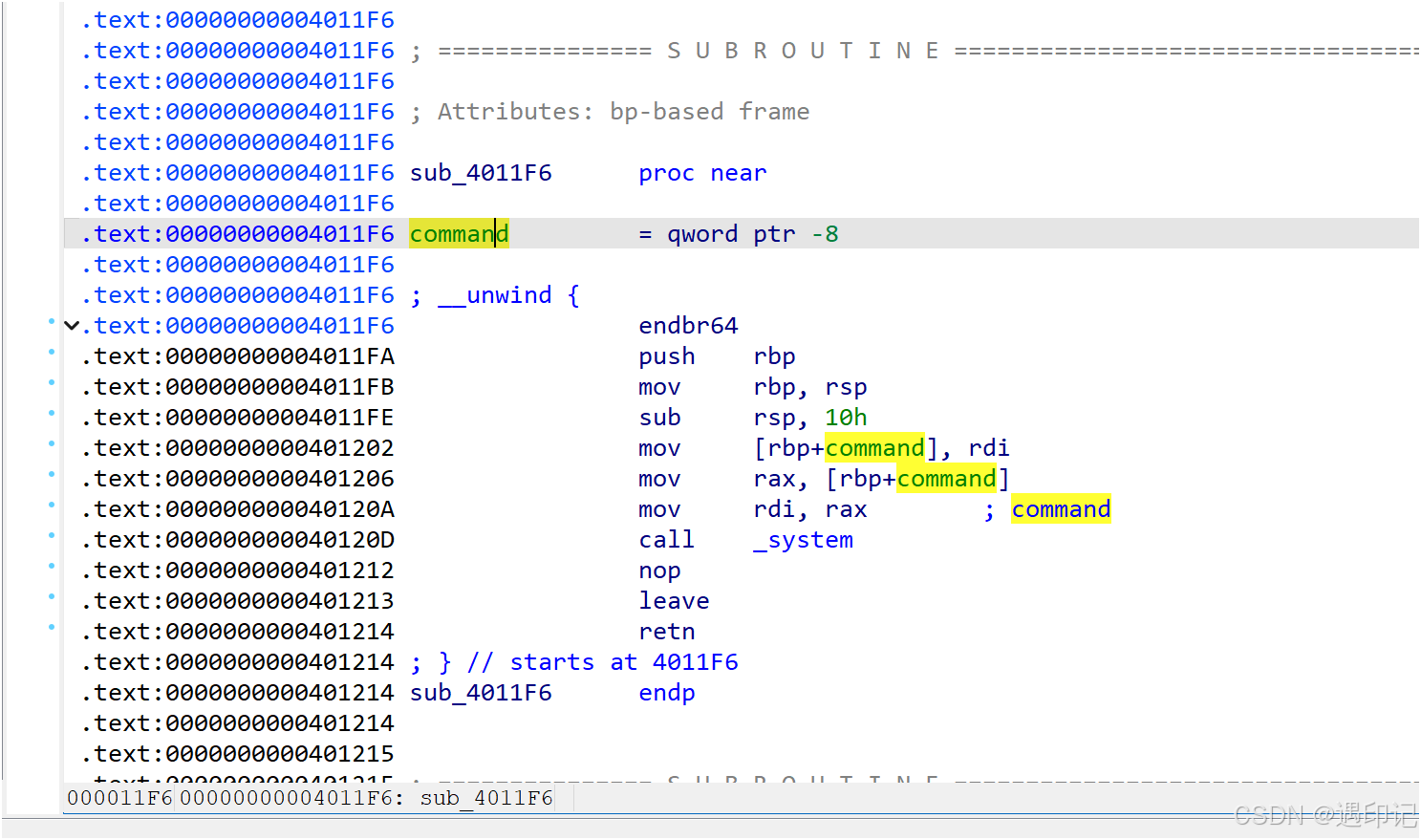Viewport: 1421px width, 840px height.
Task: Click the margin dot next to push rbp
Action: [x=53, y=355]
